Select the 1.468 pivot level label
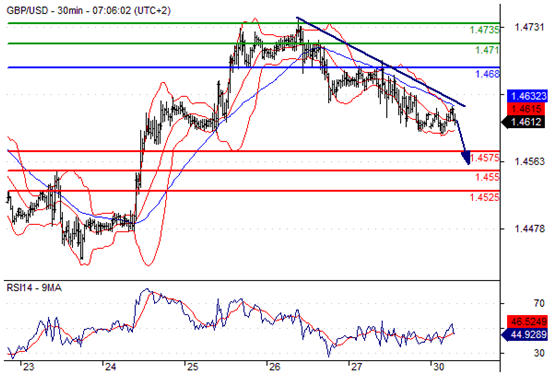This screenshot has width=557, height=376. [487, 74]
